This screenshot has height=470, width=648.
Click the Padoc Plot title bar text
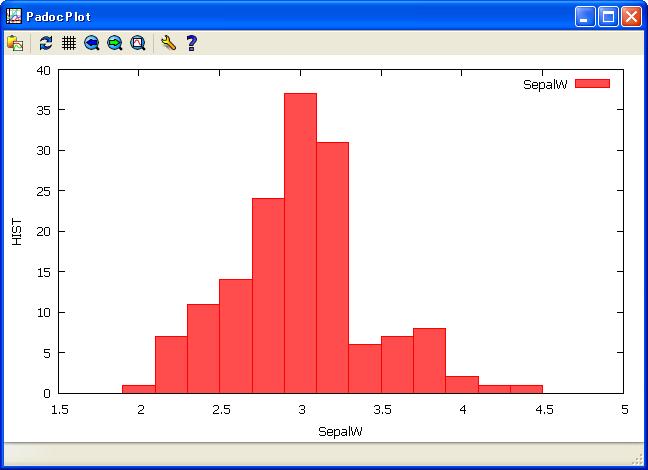click(x=58, y=17)
